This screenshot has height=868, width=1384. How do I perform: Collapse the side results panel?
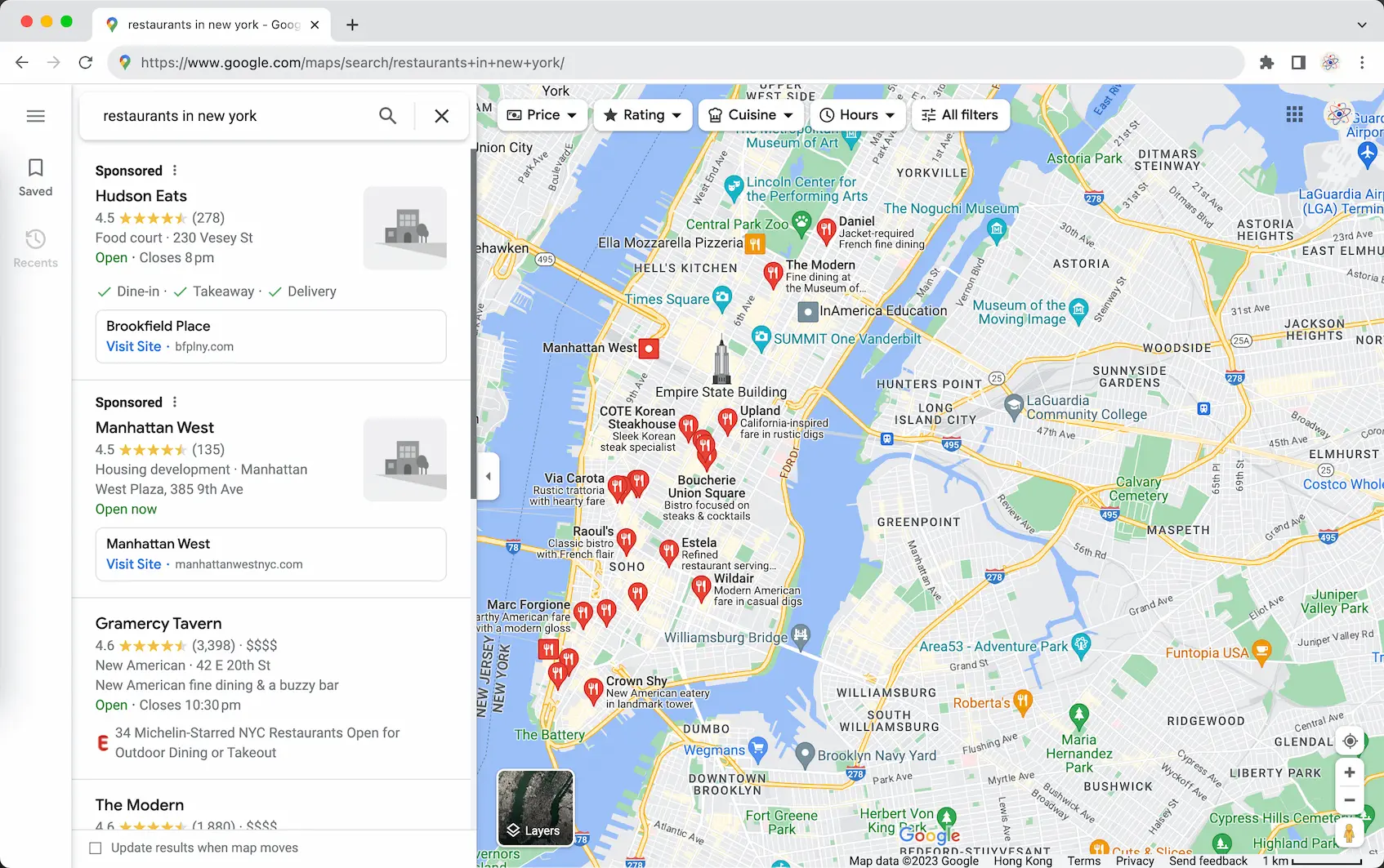[x=488, y=476]
